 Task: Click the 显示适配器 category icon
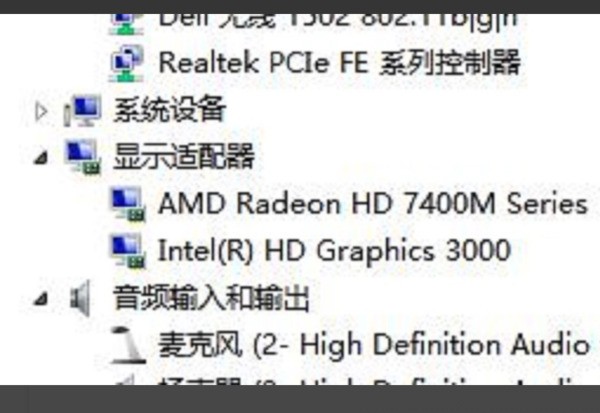click(83, 157)
